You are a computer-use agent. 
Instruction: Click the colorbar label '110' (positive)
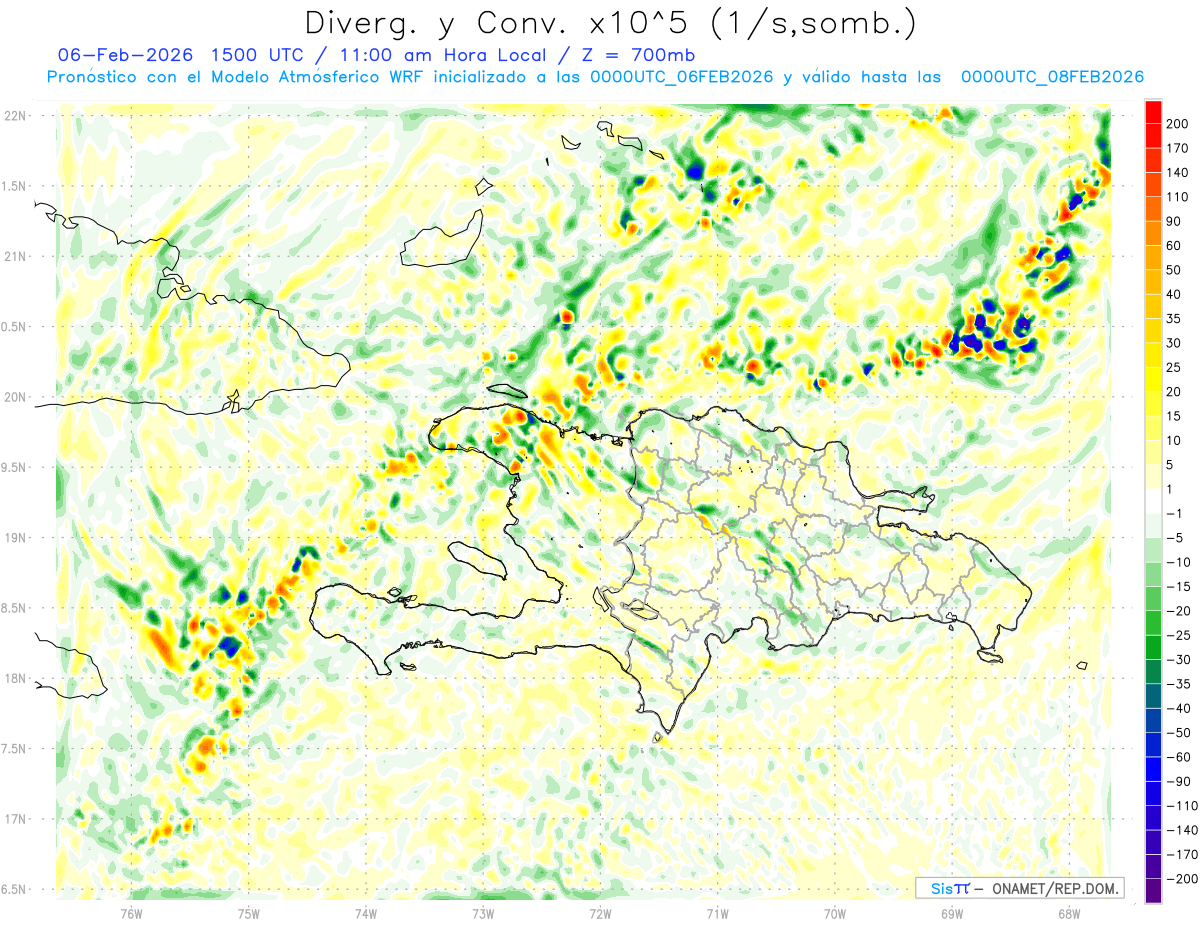point(1177,197)
